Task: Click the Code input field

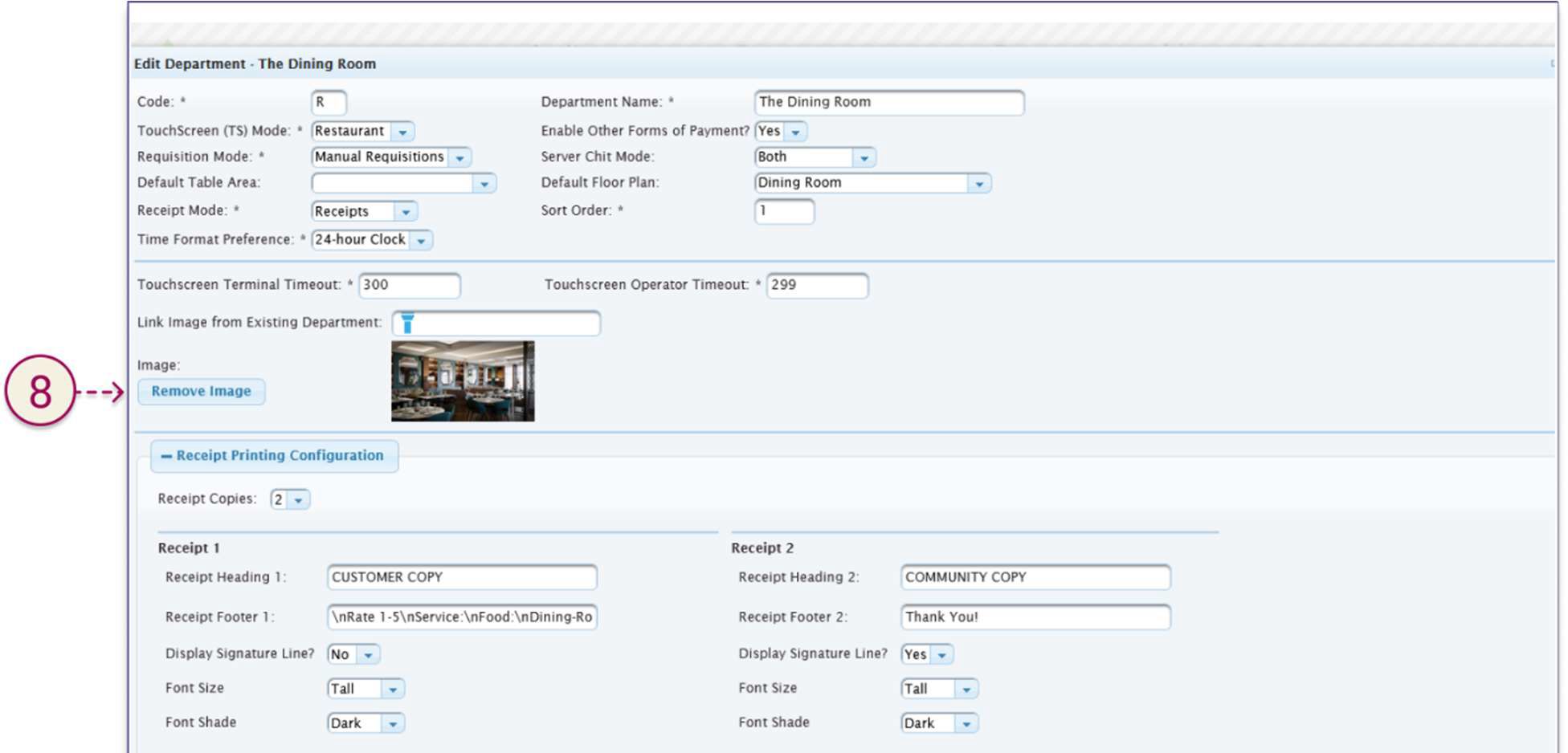Action: point(329,103)
